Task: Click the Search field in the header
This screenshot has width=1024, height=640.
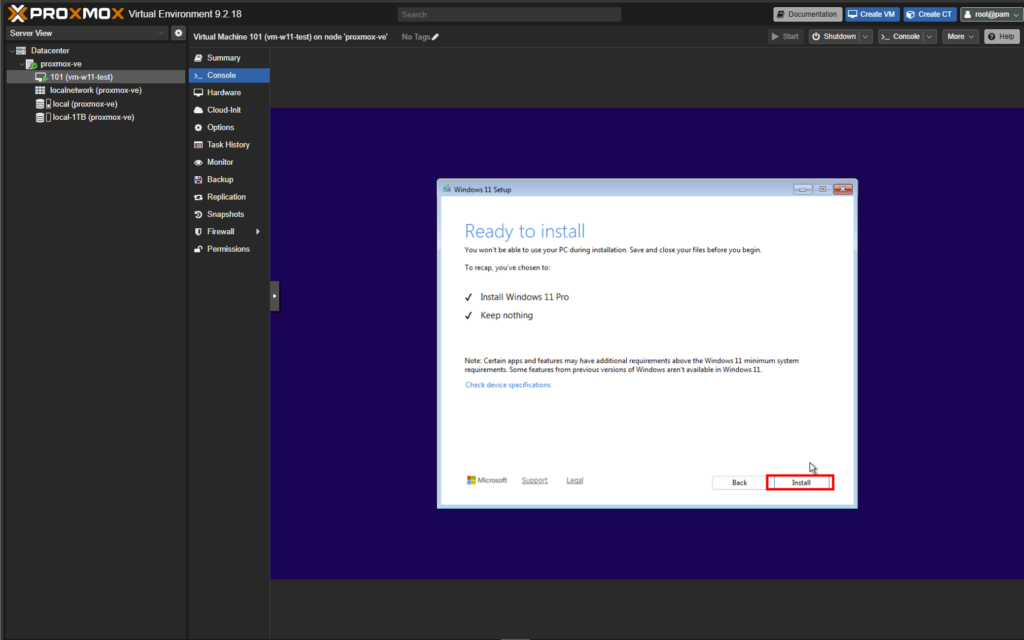Action: [x=509, y=14]
